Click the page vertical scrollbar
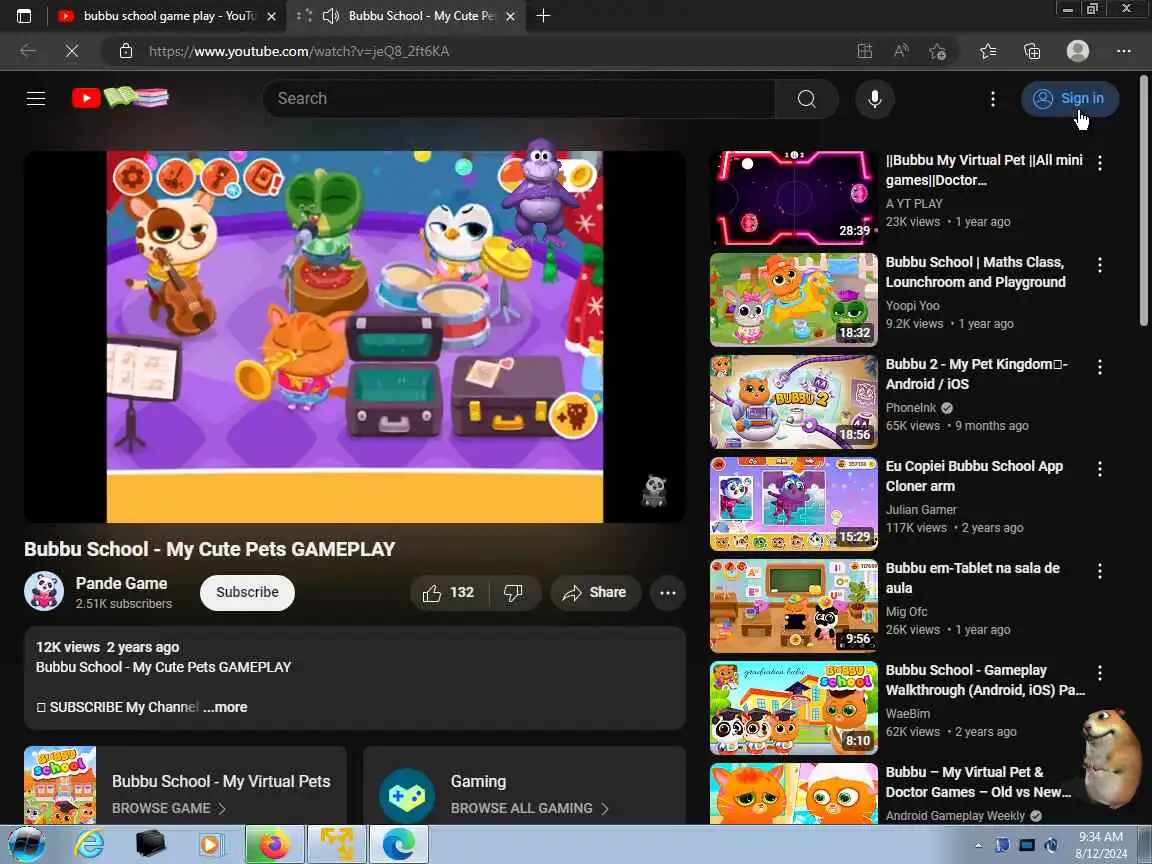The width and height of the screenshot is (1152, 864). click(x=1144, y=199)
